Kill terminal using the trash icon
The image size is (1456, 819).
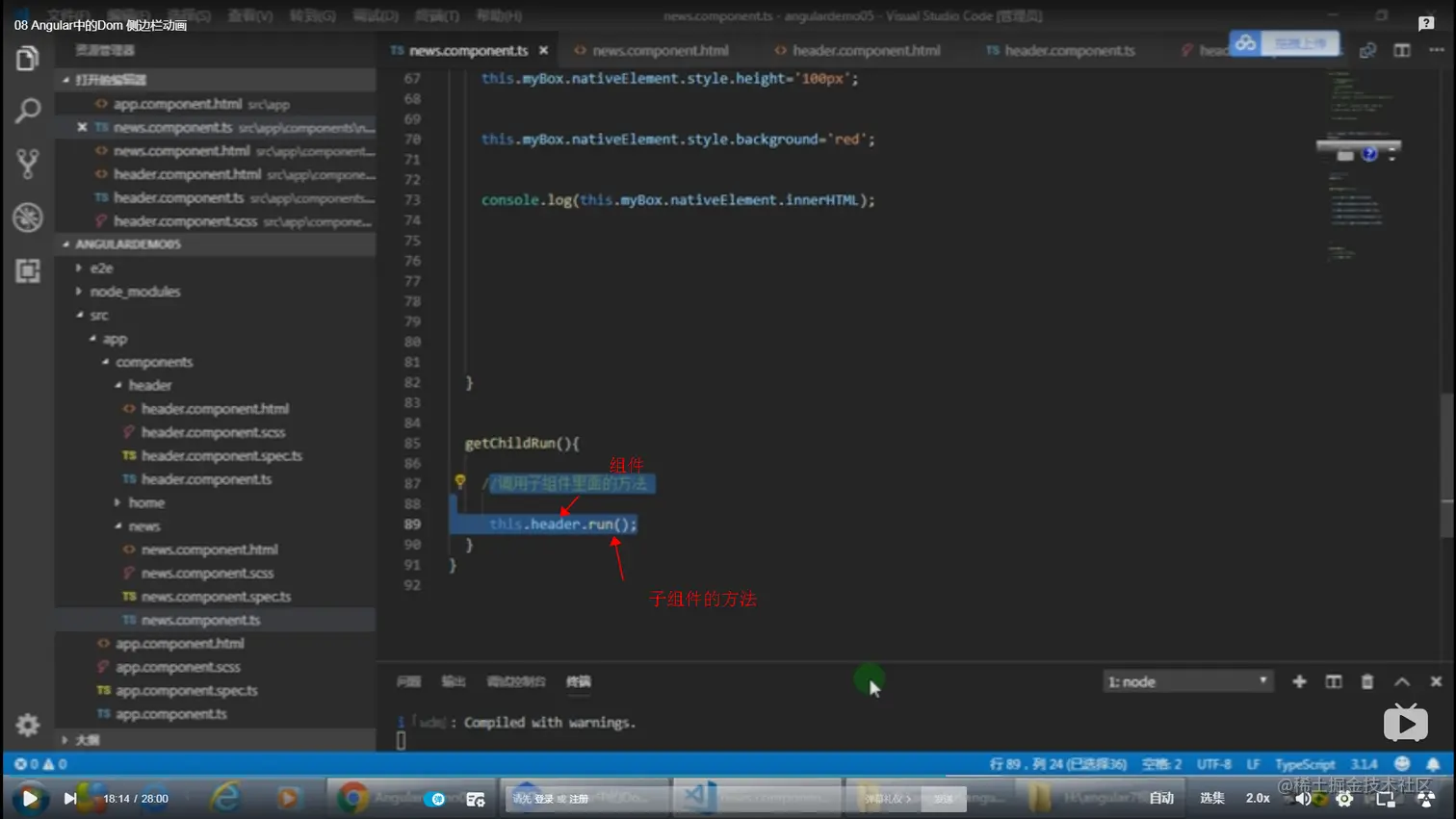pos(1367,681)
